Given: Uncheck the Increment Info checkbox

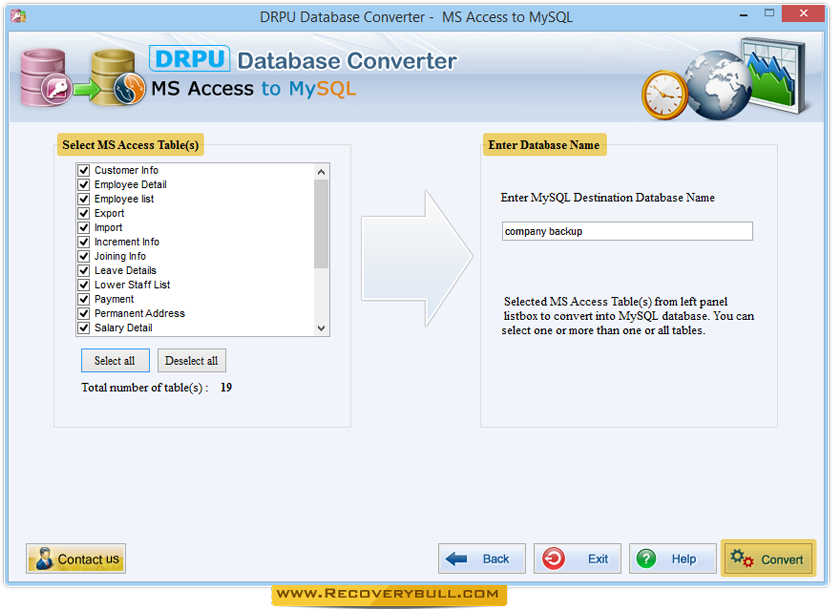Looking at the screenshot, I should (x=83, y=242).
